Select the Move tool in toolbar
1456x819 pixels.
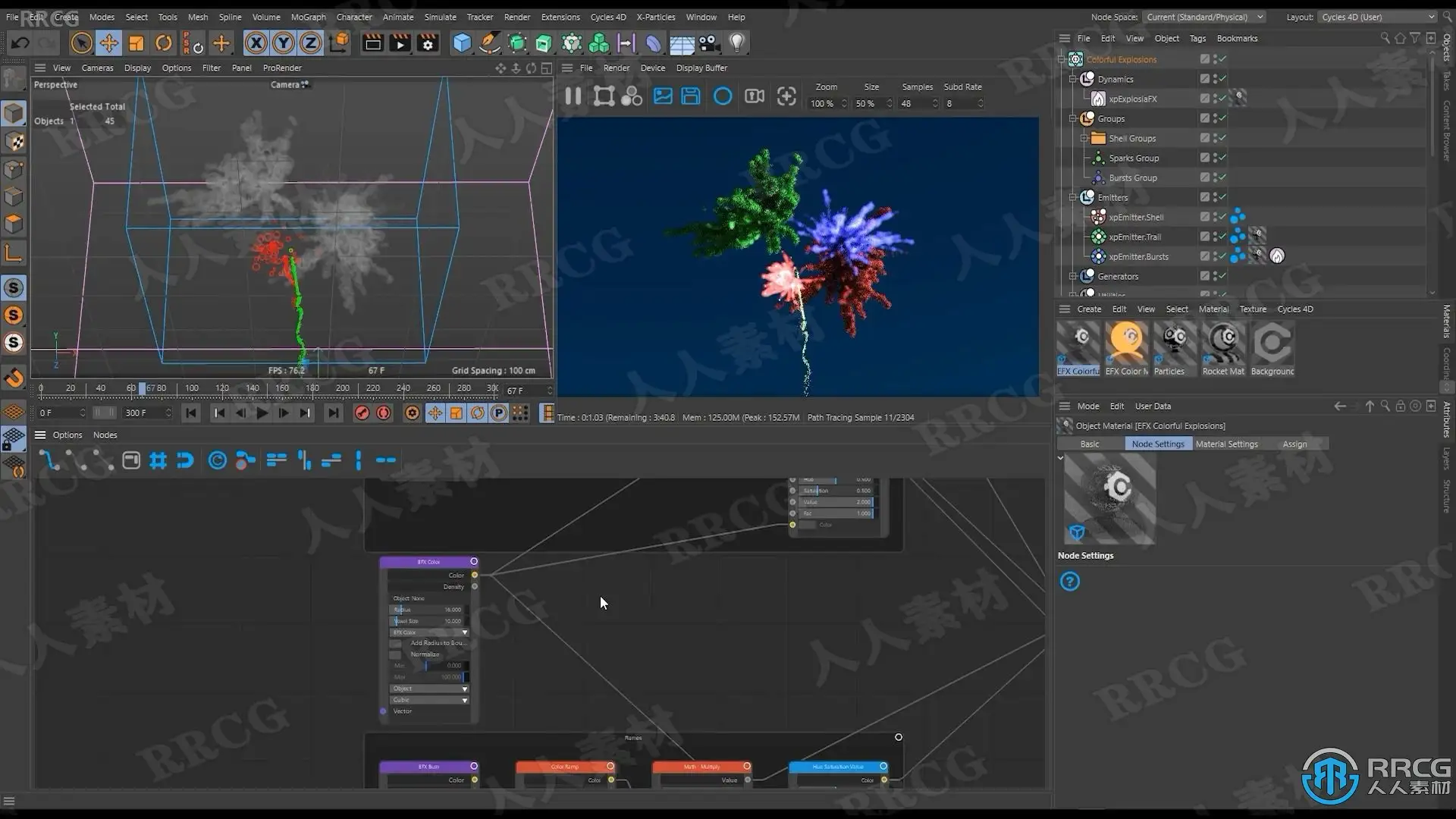108,43
